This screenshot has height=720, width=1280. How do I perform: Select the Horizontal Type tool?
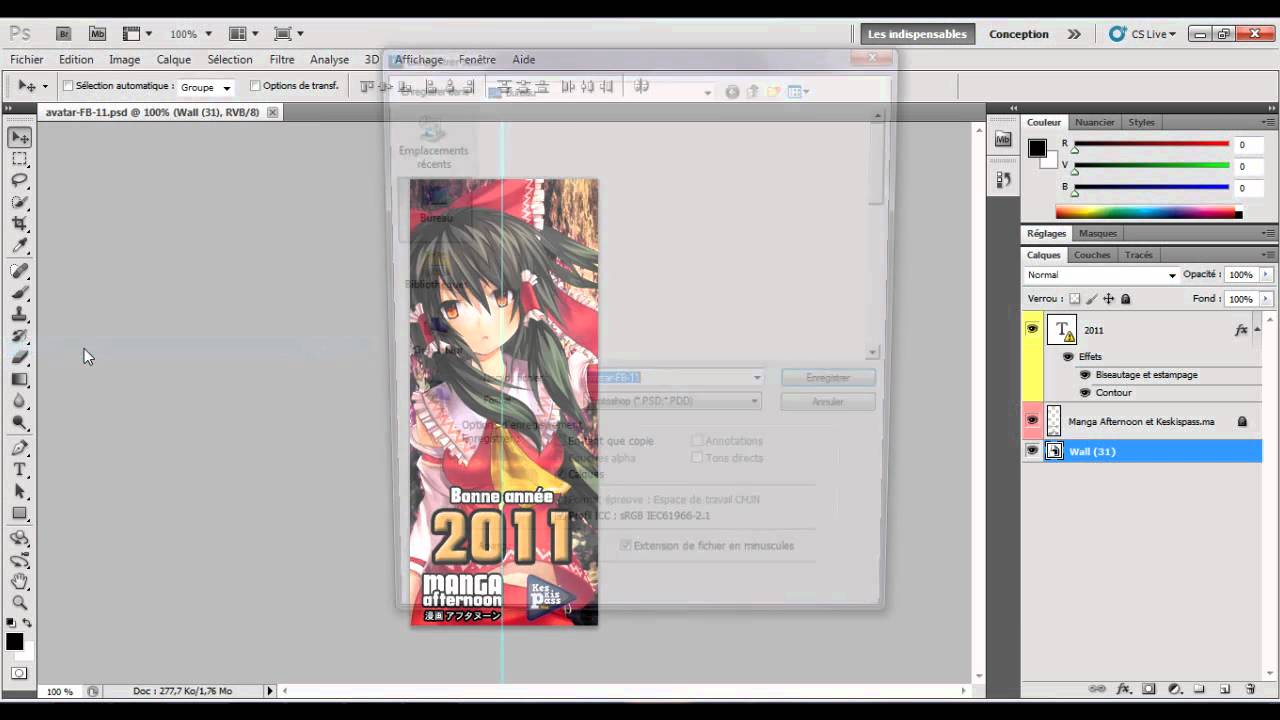coord(20,470)
